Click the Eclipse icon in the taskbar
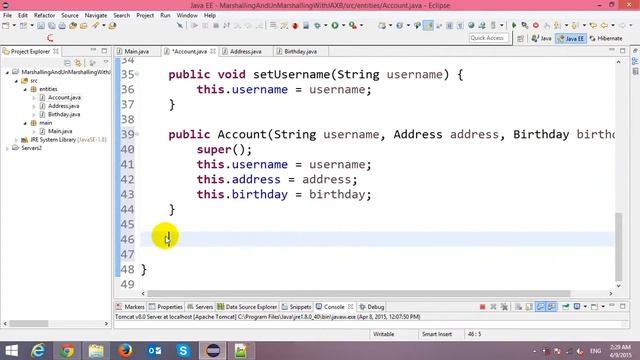Screen dimensions: 640x360 tap(213, 351)
